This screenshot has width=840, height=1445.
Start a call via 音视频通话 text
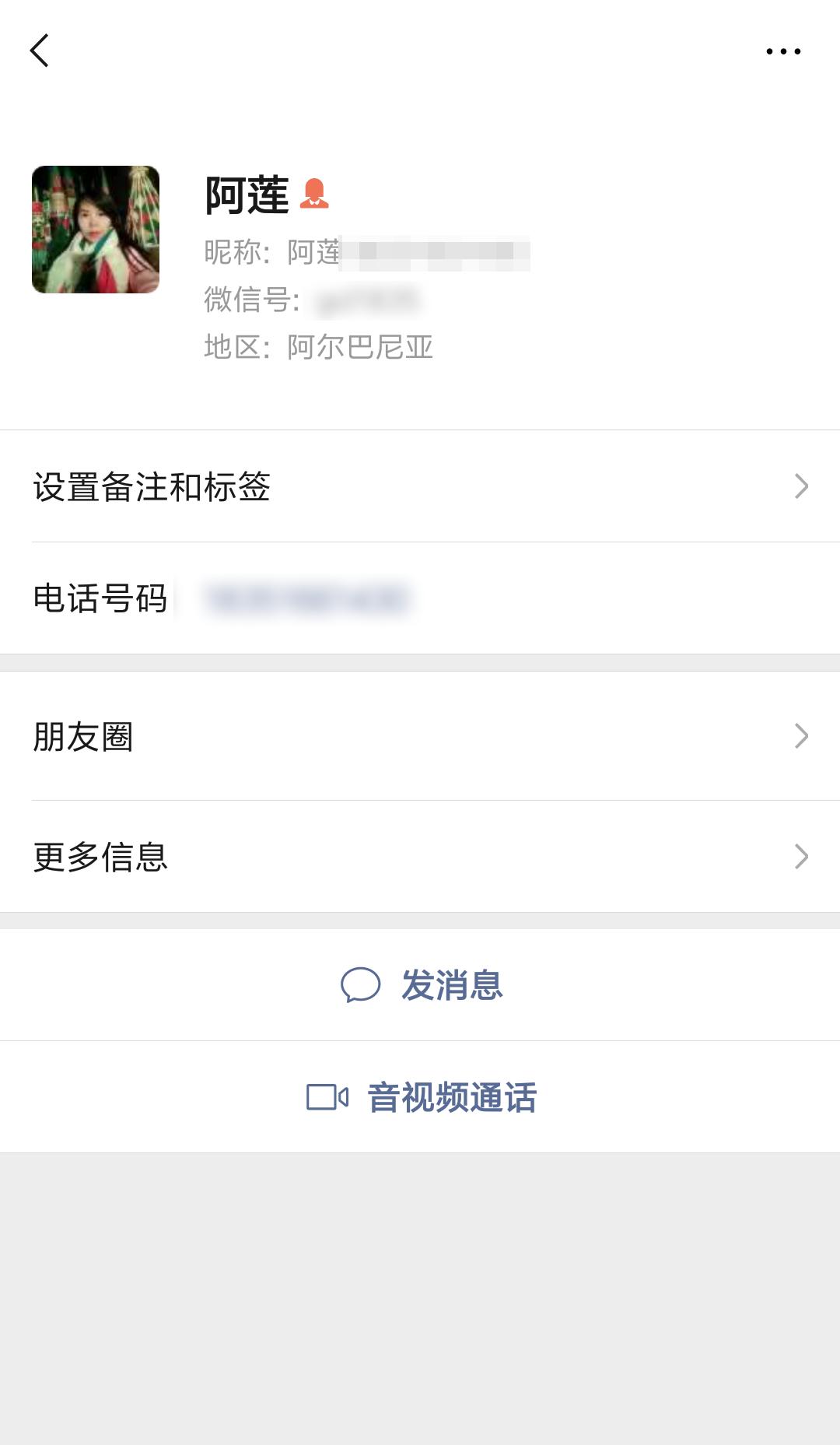tap(452, 1098)
